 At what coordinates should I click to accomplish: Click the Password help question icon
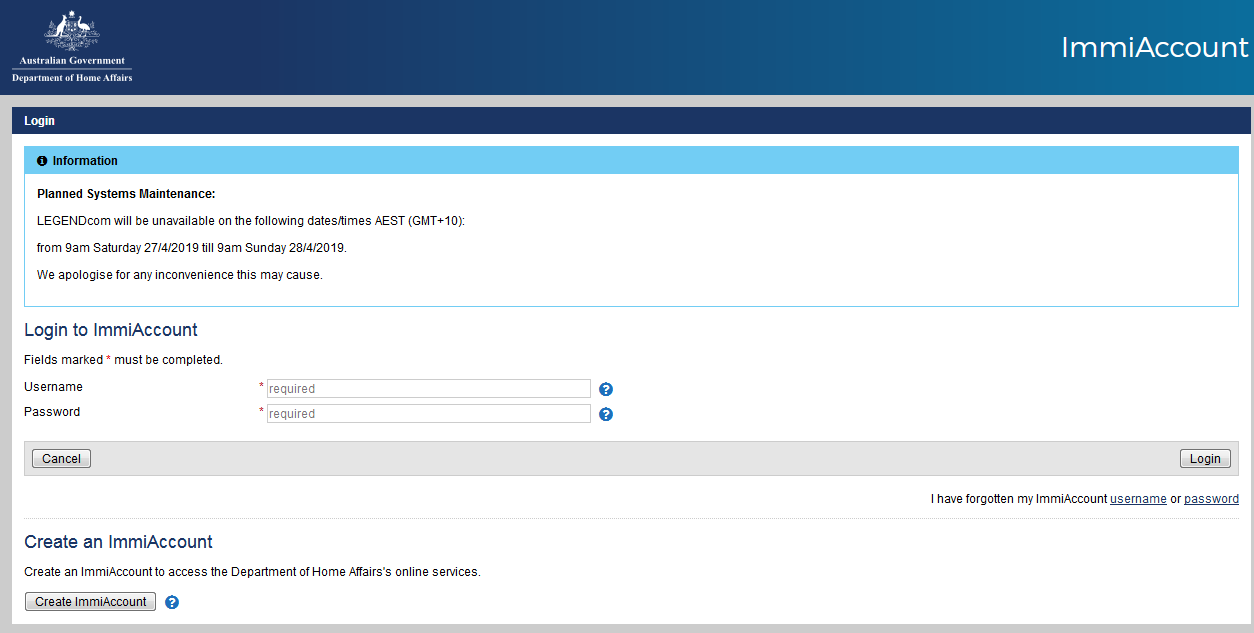click(x=605, y=414)
